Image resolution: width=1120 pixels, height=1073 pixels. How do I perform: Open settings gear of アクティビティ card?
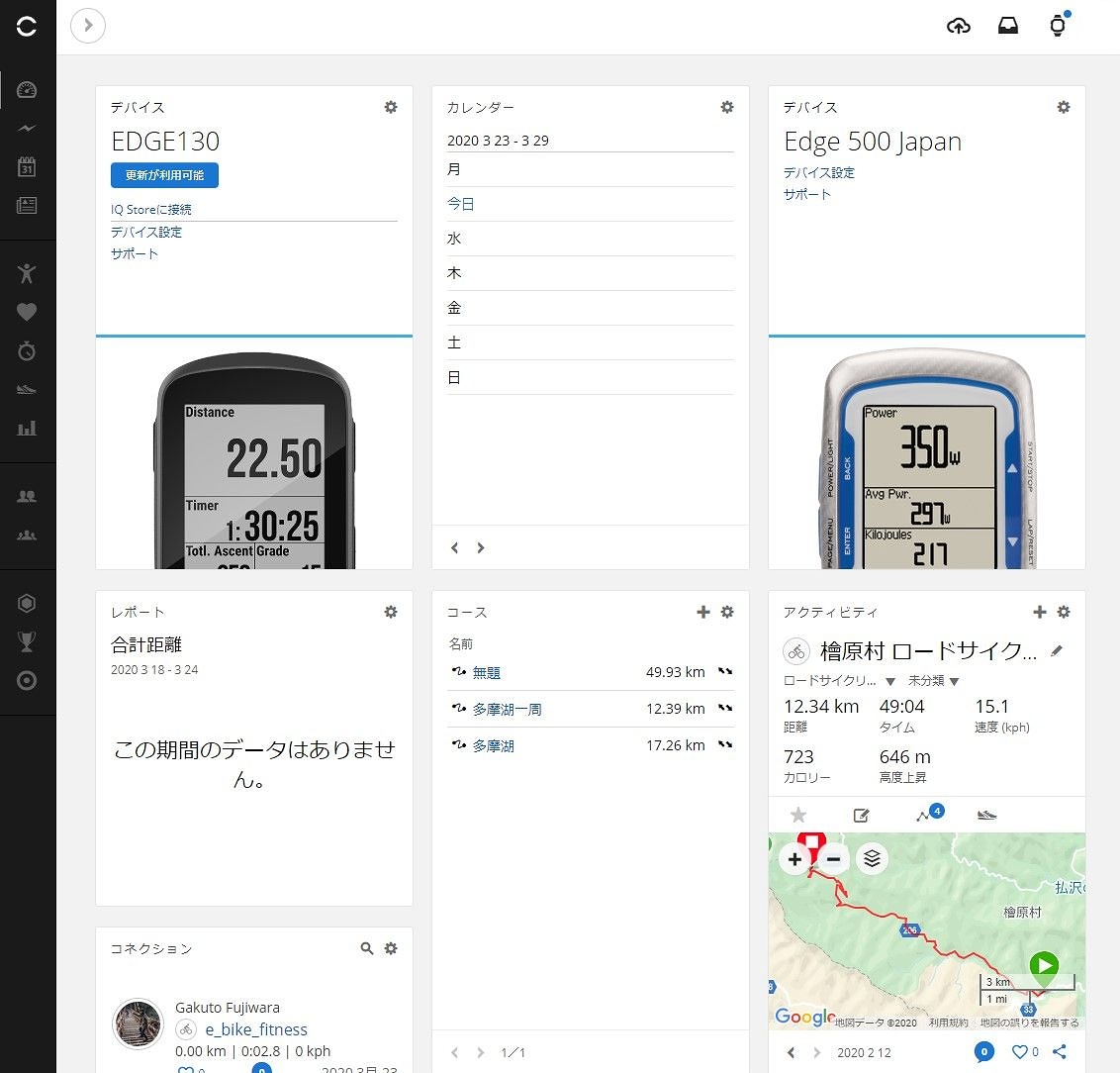click(1064, 612)
